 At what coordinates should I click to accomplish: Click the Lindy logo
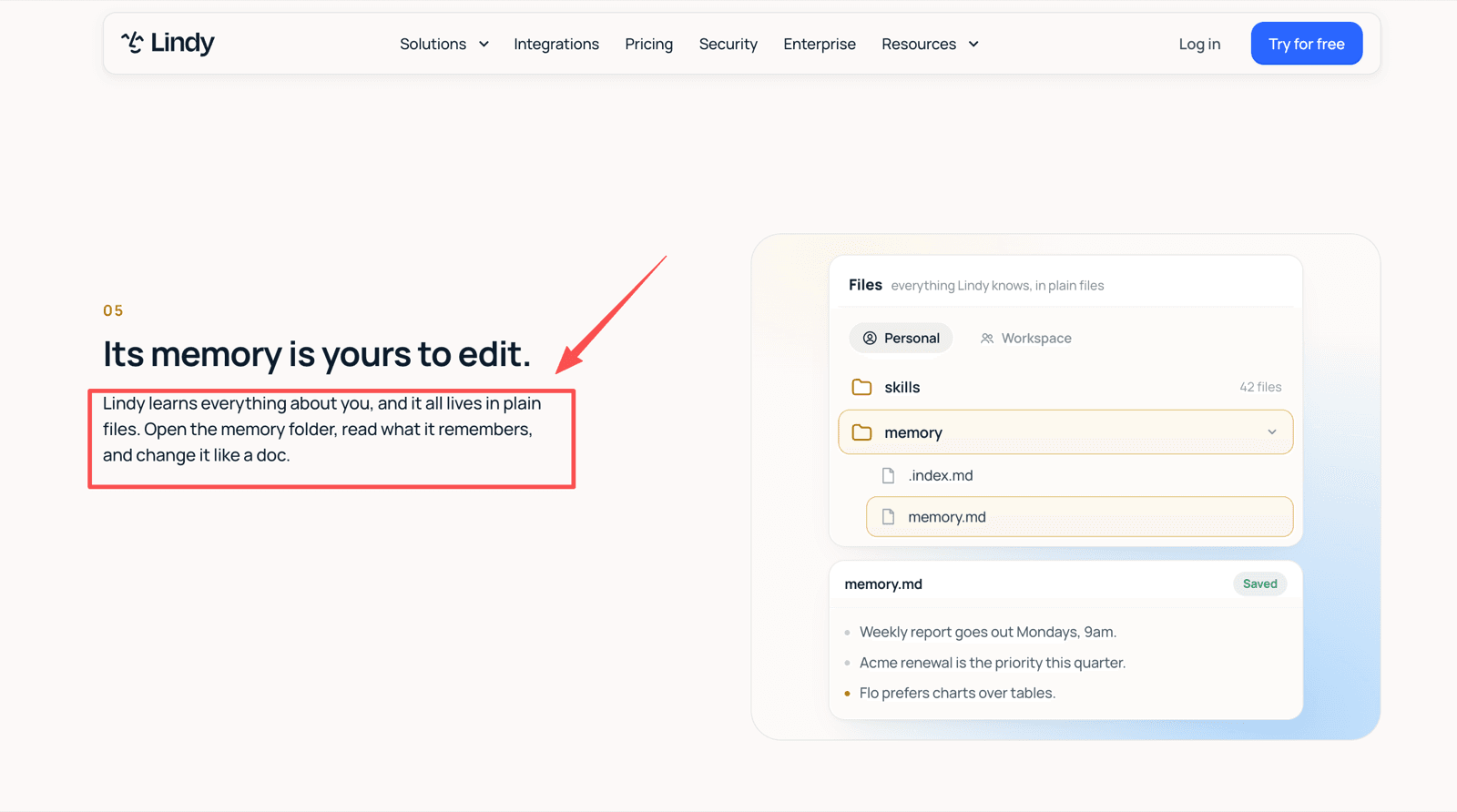tap(168, 43)
